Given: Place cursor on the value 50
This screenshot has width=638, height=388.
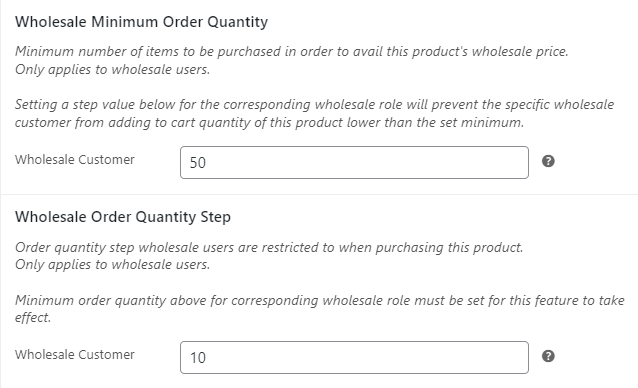Looking at the screenshot, I should [x=198, y=163].
